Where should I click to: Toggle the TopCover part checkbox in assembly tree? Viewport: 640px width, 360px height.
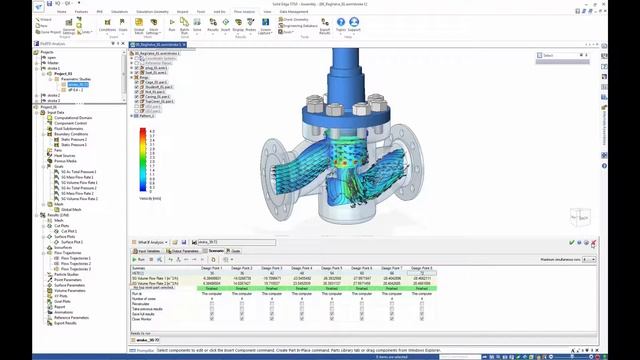[137, 101]
